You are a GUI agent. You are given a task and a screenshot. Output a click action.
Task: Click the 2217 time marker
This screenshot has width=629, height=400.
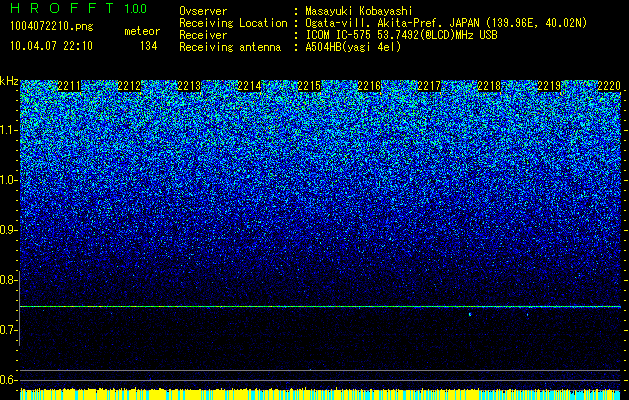(429, 86)
